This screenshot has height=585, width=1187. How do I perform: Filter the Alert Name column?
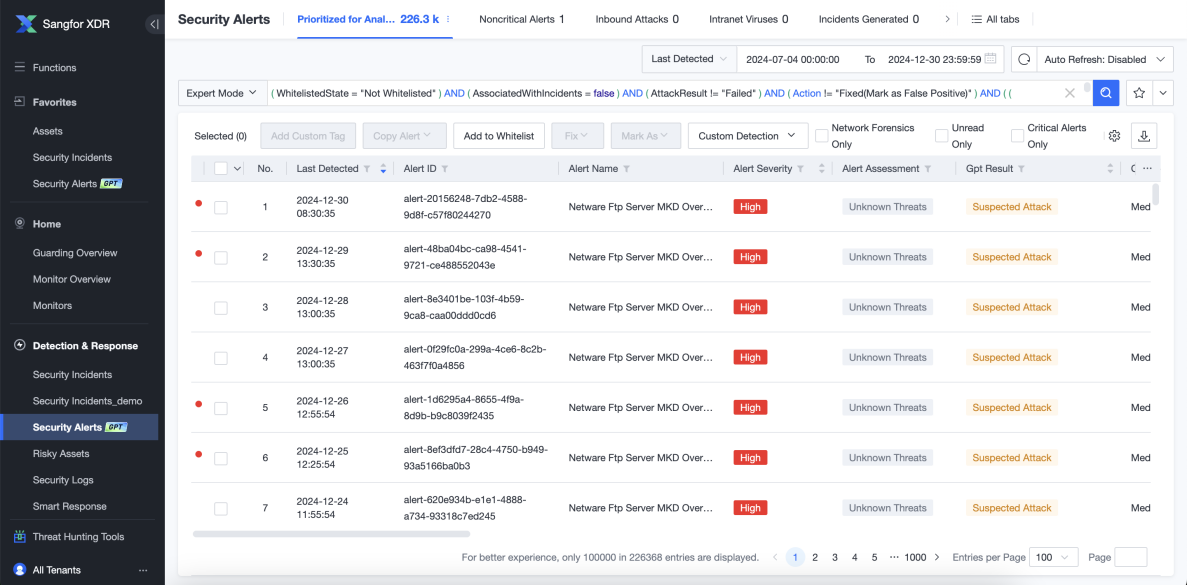point(626,169)
